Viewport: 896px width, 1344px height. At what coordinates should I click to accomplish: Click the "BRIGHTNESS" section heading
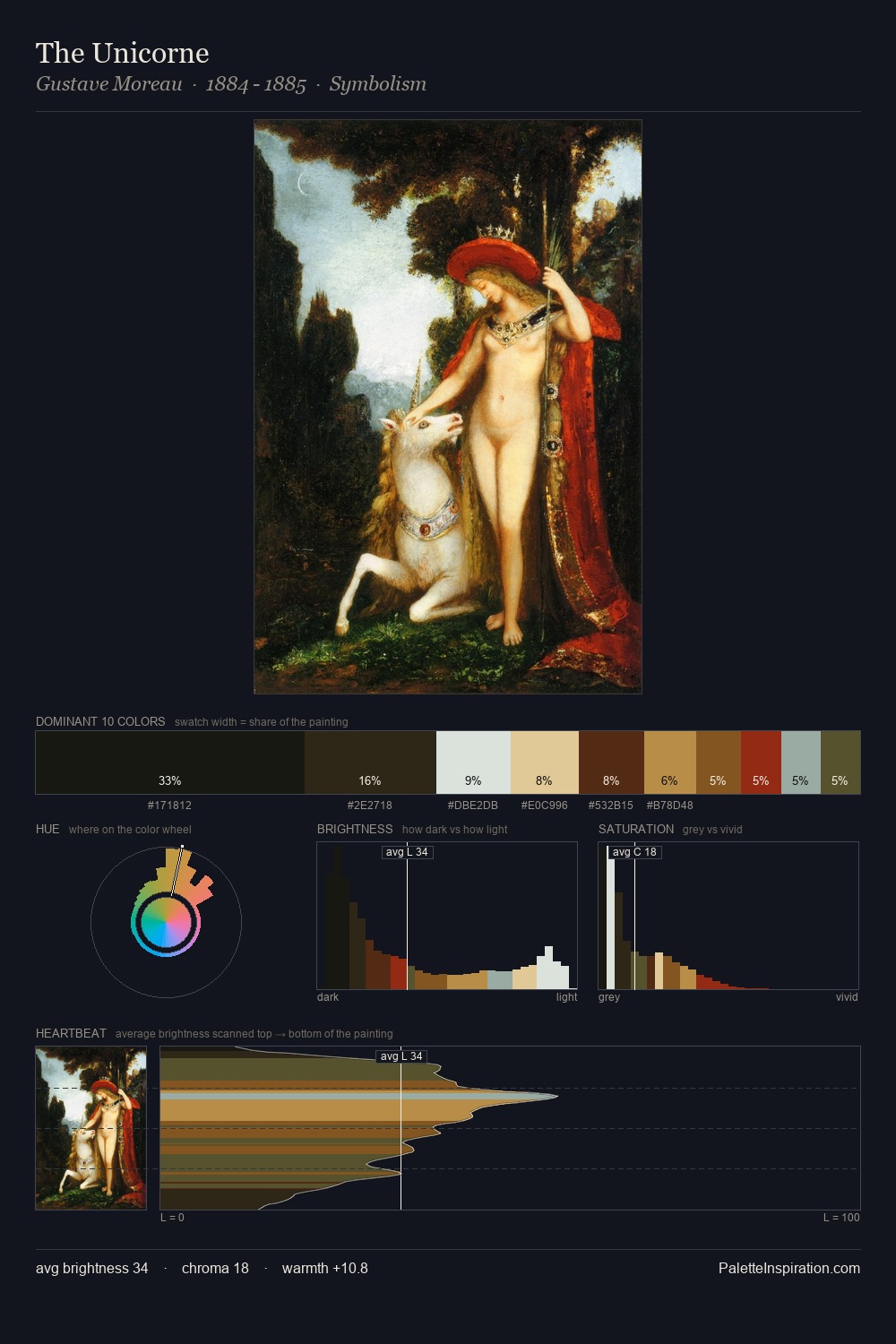(355, 829)
